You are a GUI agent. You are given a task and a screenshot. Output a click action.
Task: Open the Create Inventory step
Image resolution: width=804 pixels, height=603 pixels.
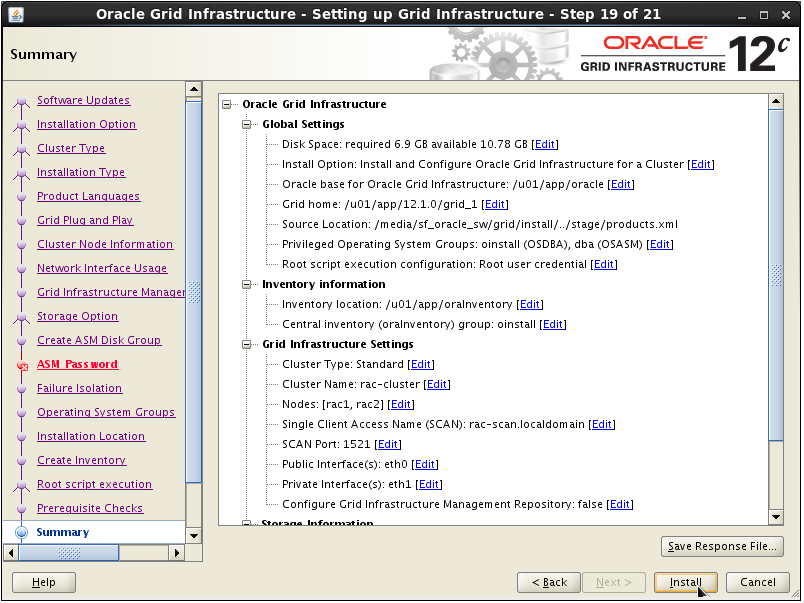(x=82, y=460)
